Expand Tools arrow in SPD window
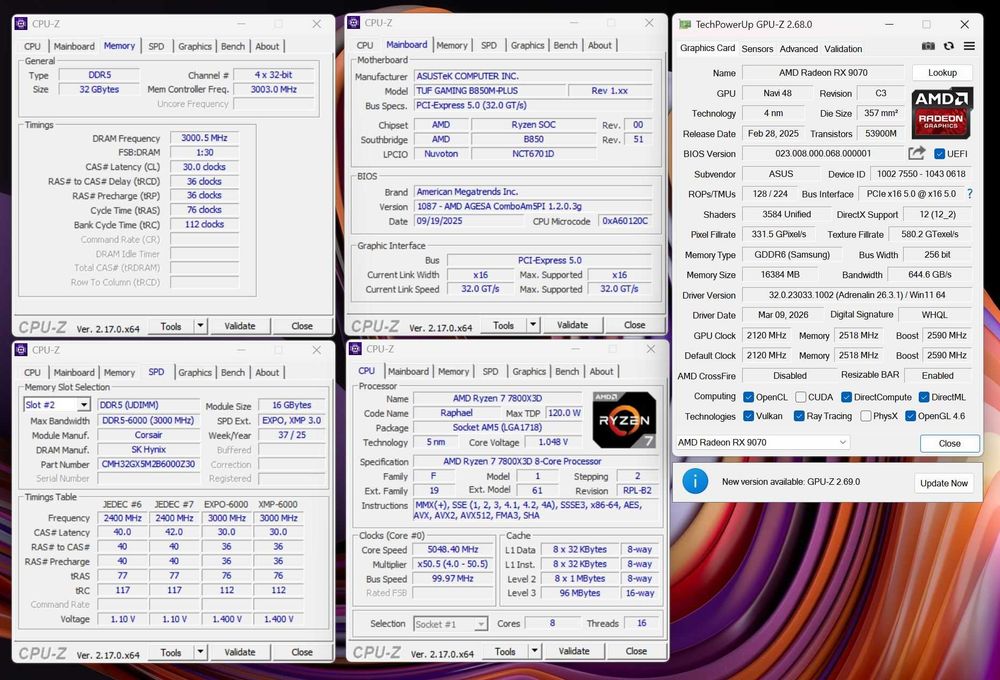Screen dimensions: 1000x680 pyautogui.click(x=200, y=652)
